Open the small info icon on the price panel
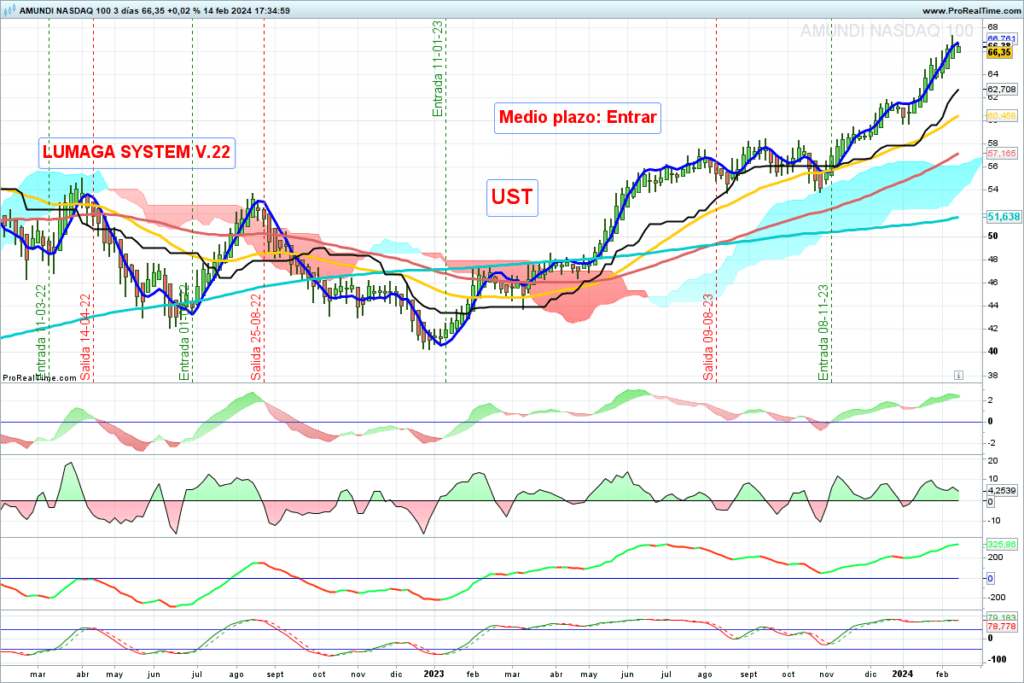 tap(958, 375)
